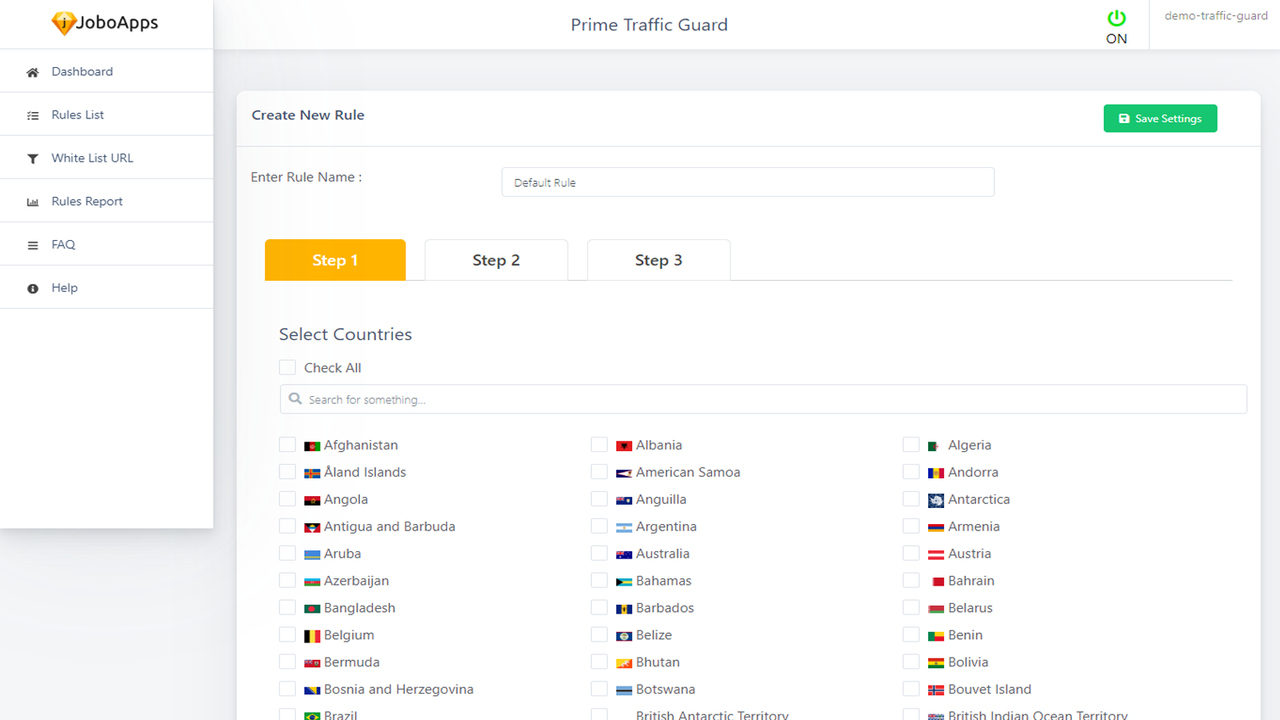
Task: Click the country search field
Action: point(763,398)
